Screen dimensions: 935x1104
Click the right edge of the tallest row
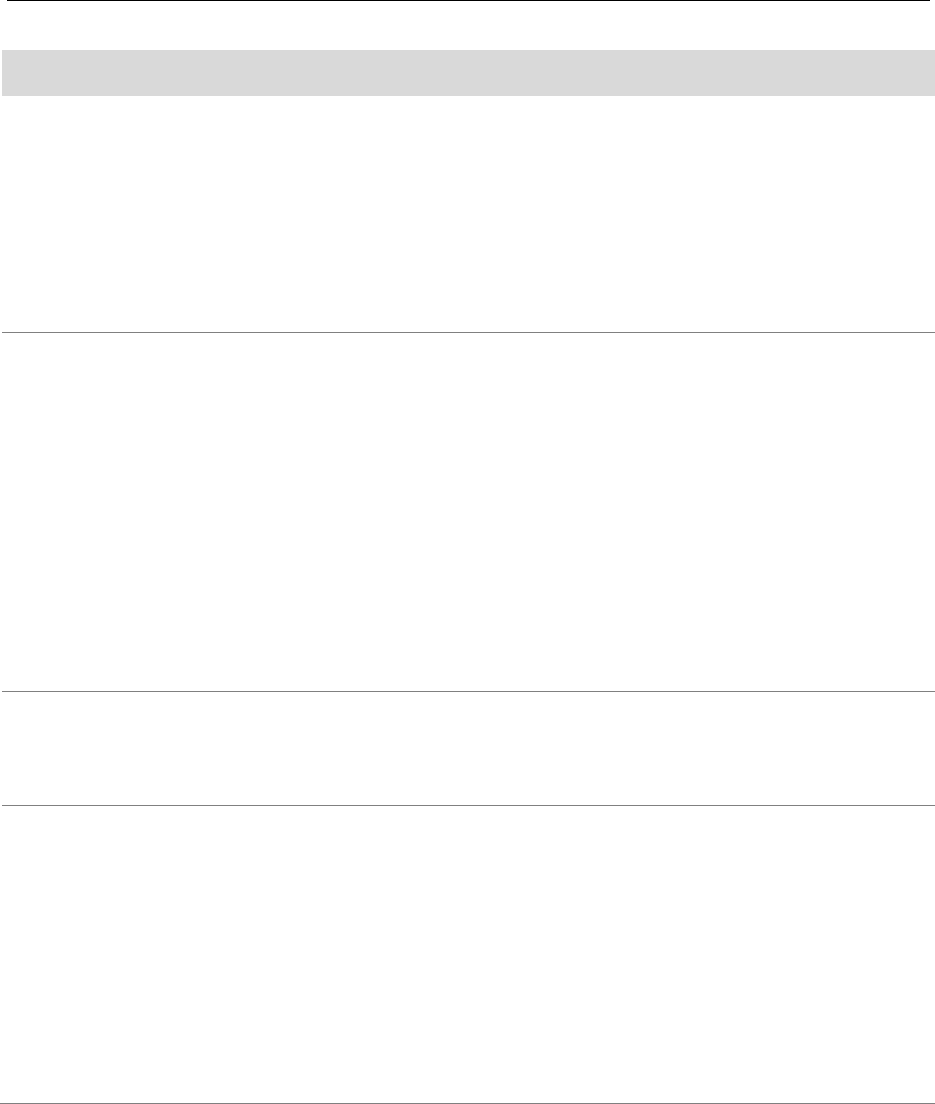(x=928, y=511)
